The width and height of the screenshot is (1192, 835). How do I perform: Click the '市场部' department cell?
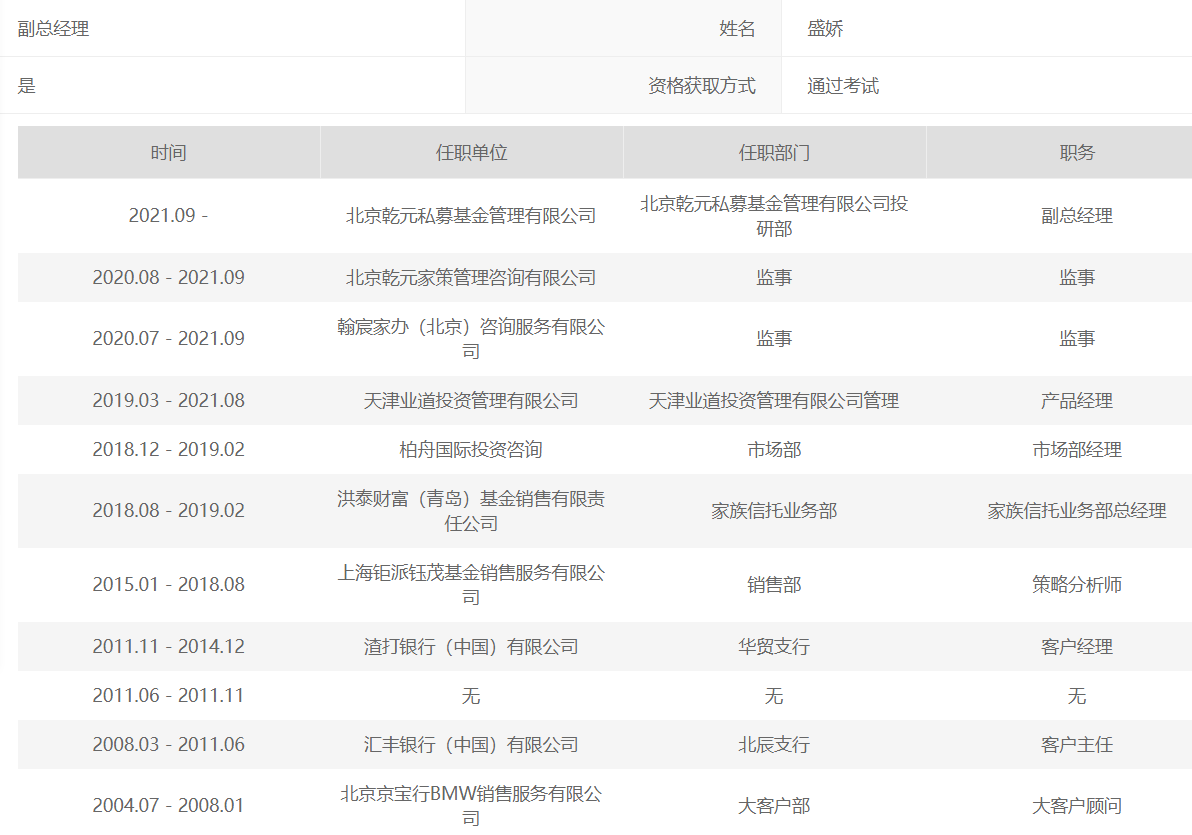[x=774, y=449]
